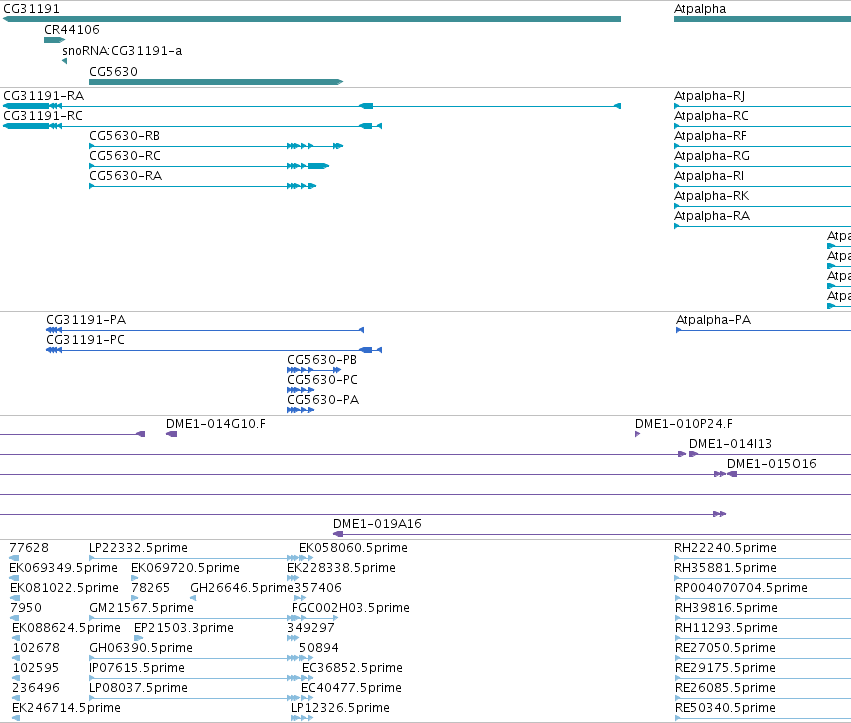Select clone DME1-014I13
Image resolution: width=851 pixels, height=723 pixels.
point(730,444)
